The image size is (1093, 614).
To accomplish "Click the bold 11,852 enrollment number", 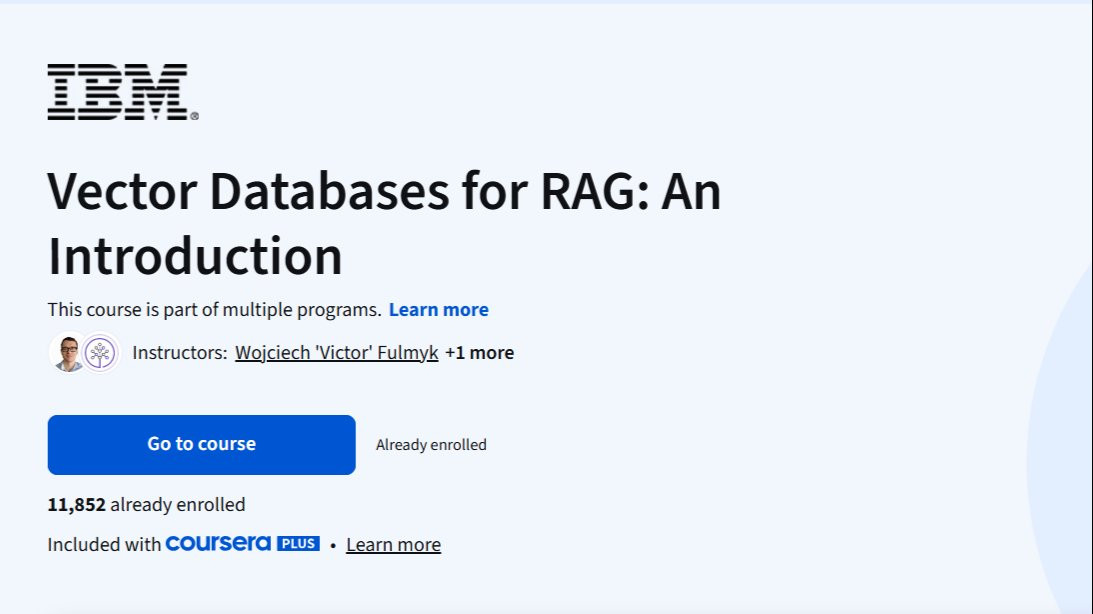I will point(76,505).
